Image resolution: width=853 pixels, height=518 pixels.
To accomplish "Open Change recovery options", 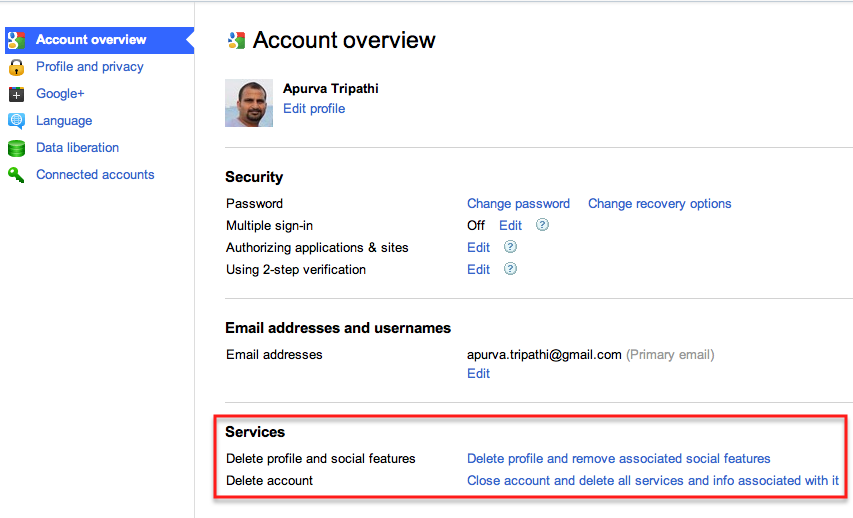I will 659,204.
